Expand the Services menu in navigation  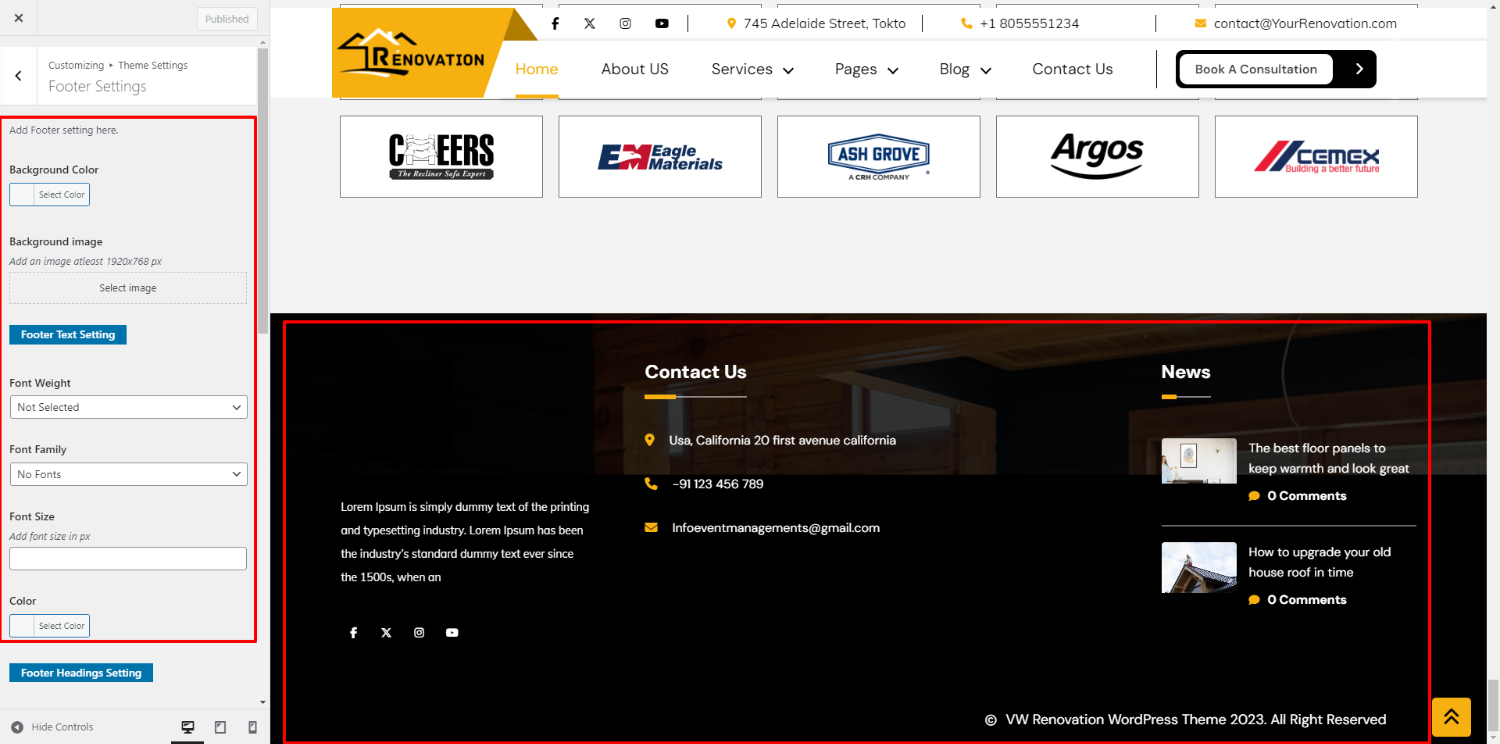point(752,69)
